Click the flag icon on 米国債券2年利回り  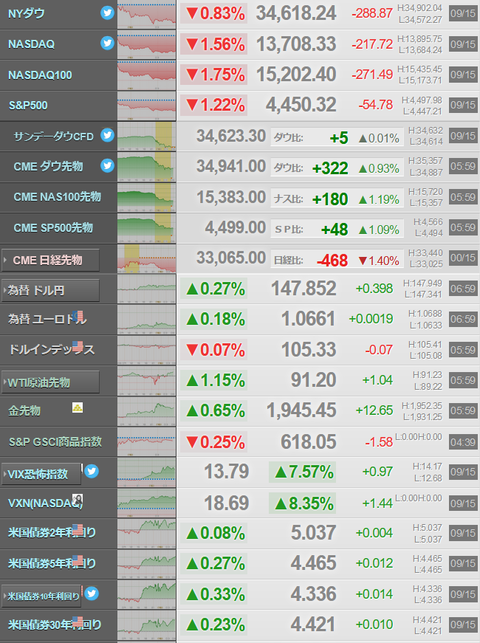point(78,529)
